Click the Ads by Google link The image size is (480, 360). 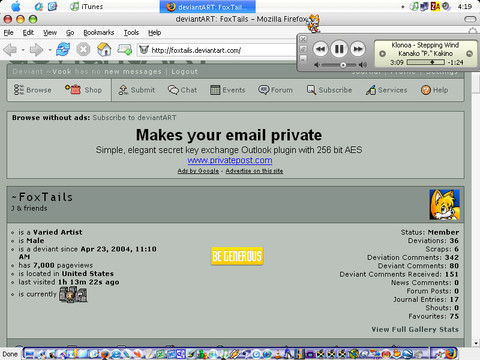198,171
